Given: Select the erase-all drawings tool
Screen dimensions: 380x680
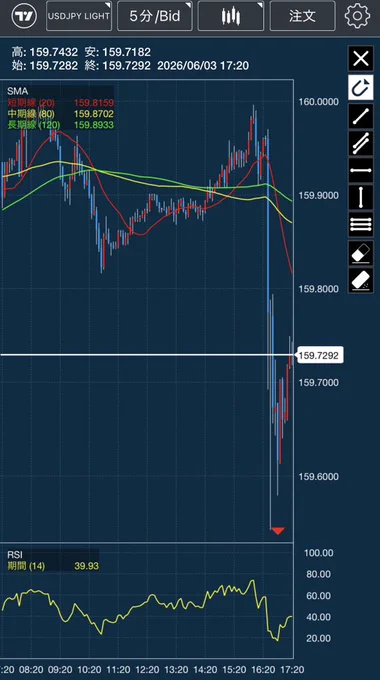Looking at the screenshot, I should click(x=360, y=281).
